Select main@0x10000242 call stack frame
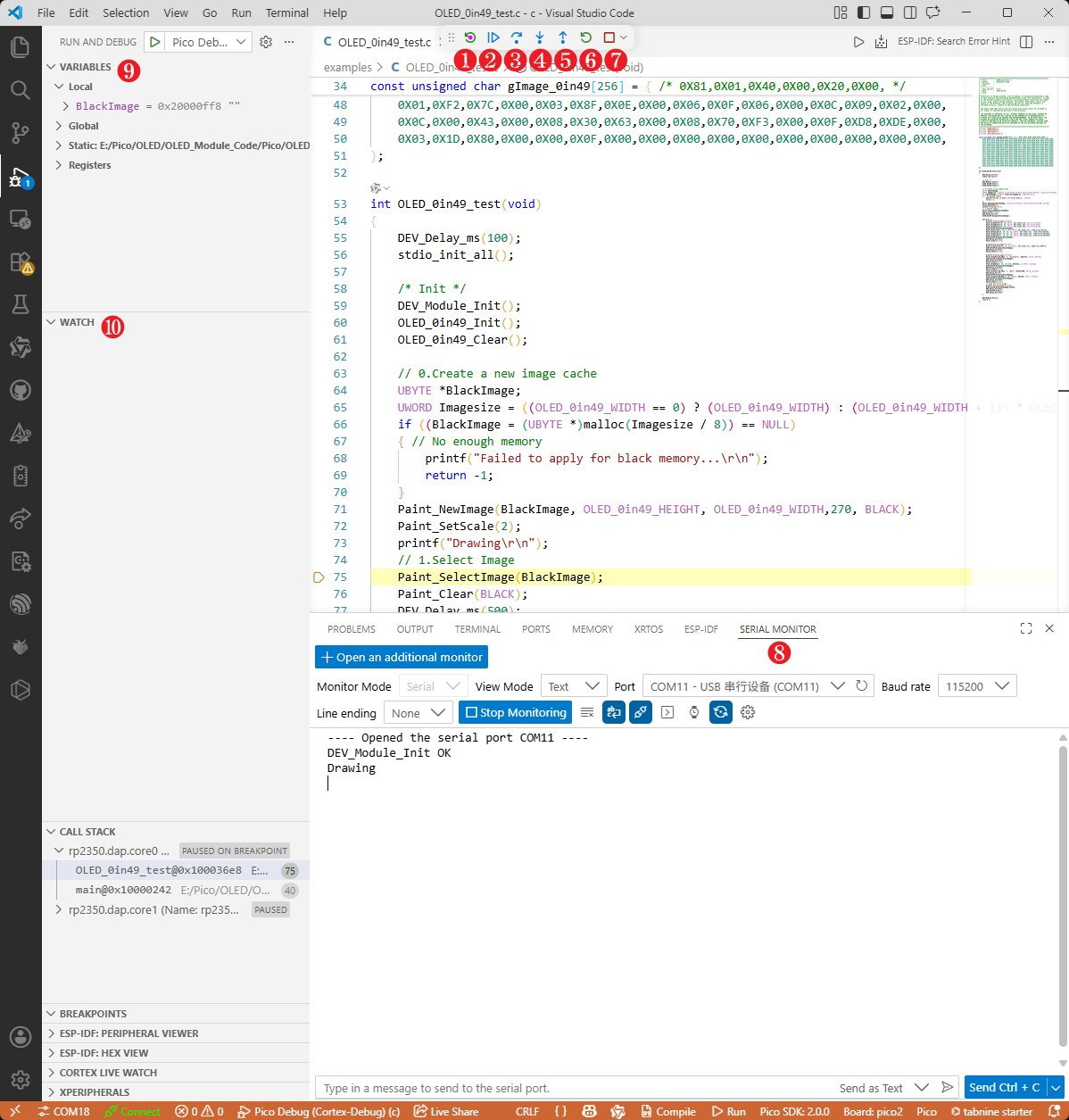Screen dimensions: 1069x1120 (x=176, y=890)
